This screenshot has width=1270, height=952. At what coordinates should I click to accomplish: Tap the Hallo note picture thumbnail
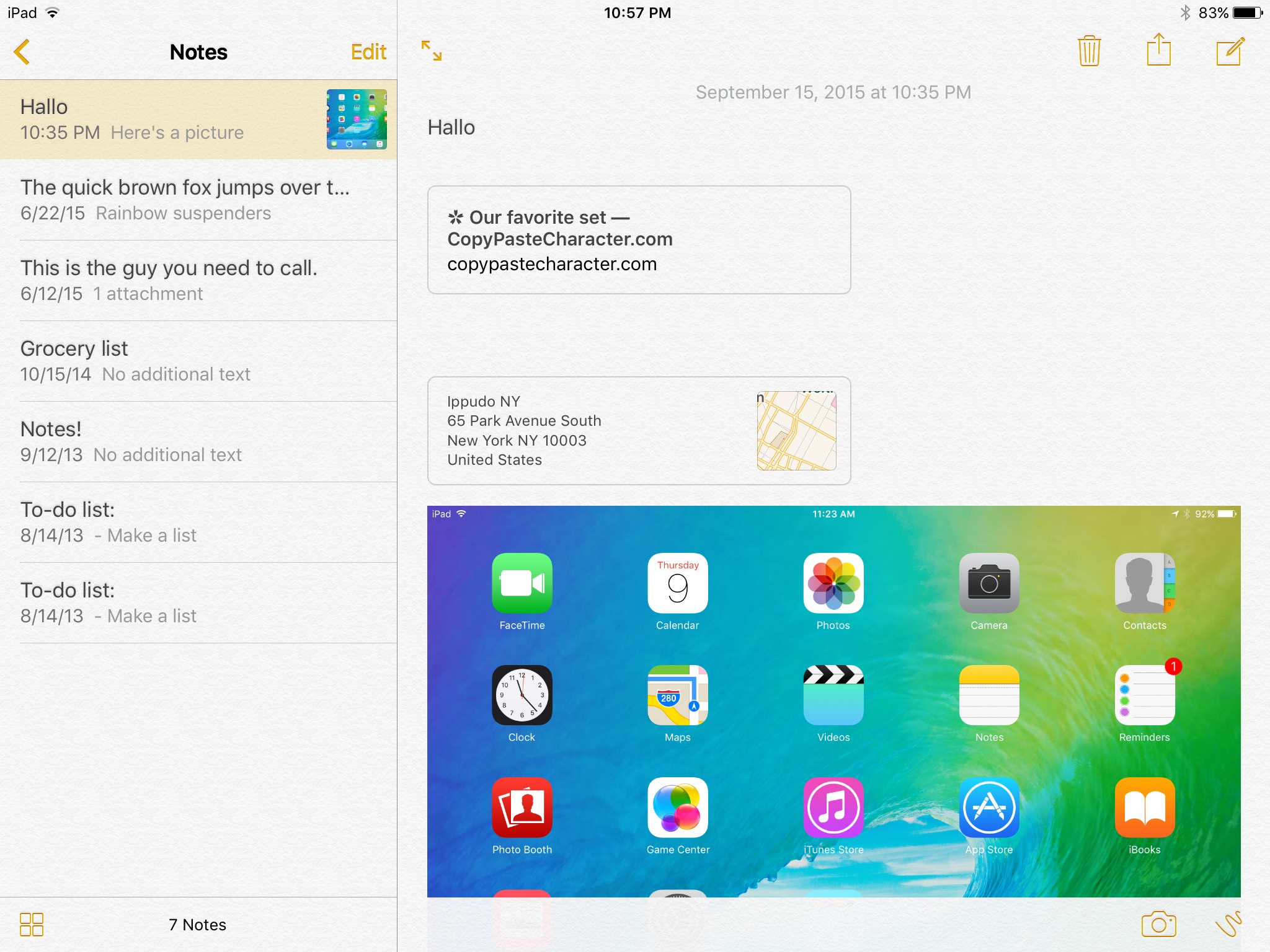[x=357, y=119]
